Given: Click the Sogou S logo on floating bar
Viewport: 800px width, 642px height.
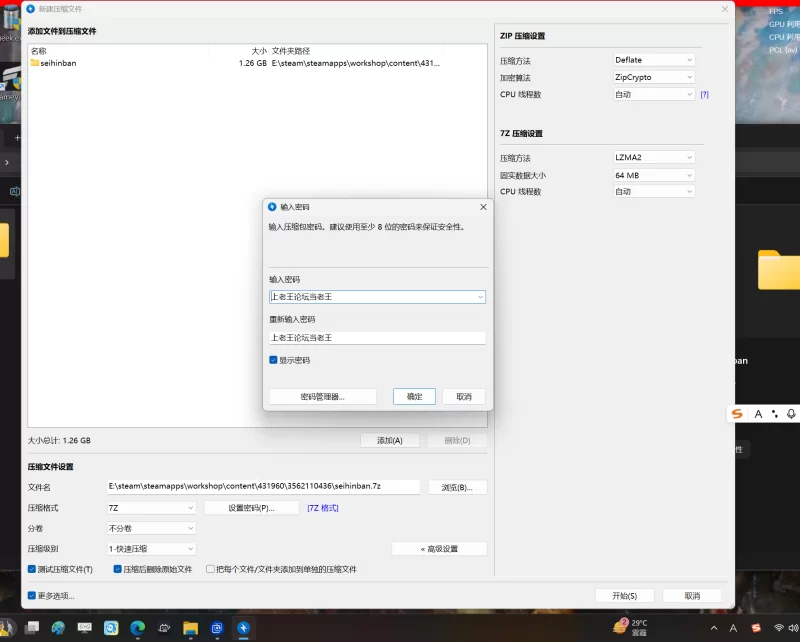Looking at the screenshot, I should coord(737,414).
